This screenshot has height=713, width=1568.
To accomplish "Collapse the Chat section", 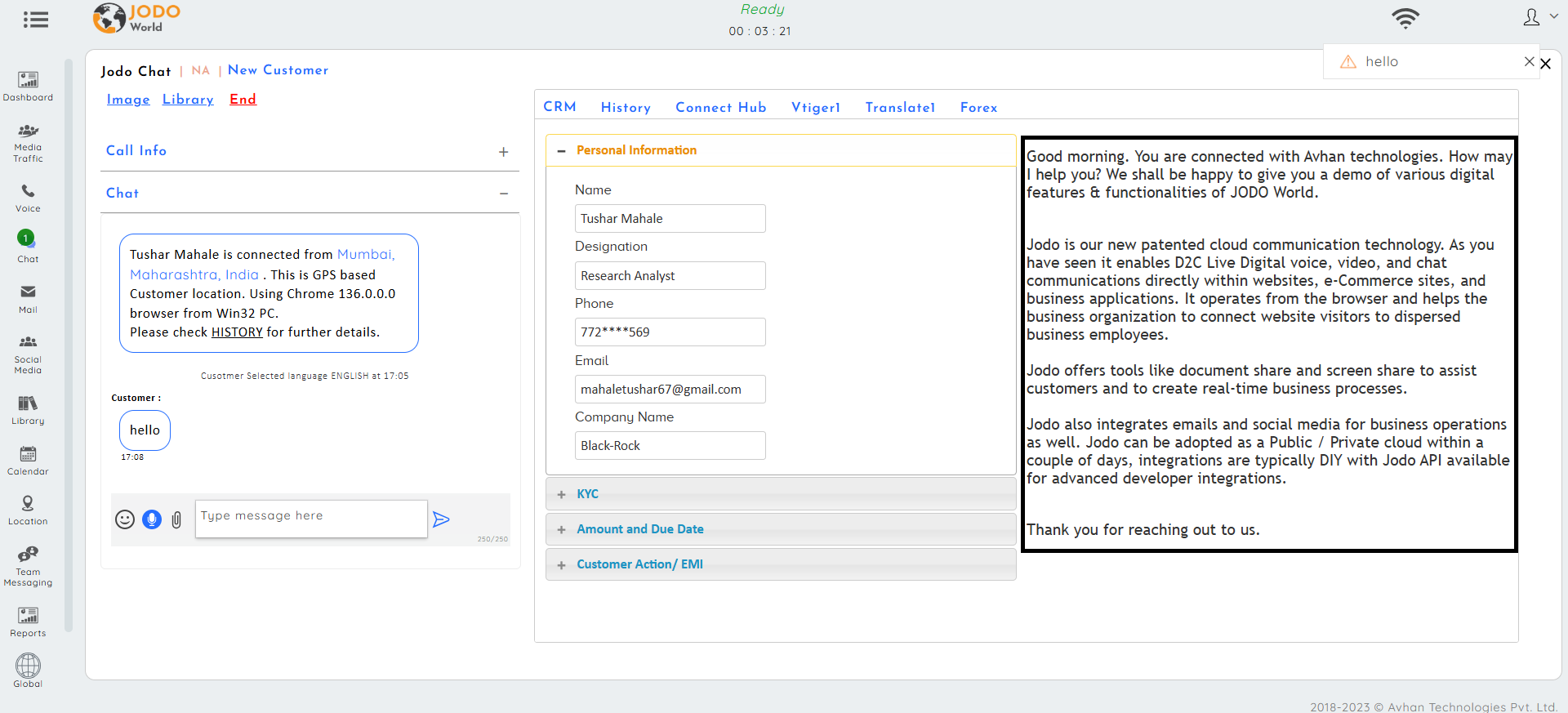I will coord(504,194).
